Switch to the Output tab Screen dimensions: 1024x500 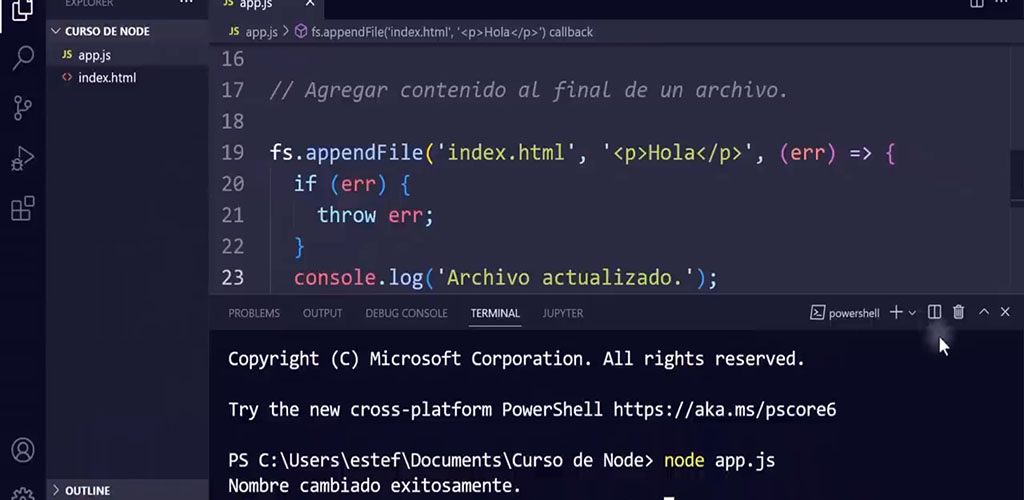coord(323,313)
